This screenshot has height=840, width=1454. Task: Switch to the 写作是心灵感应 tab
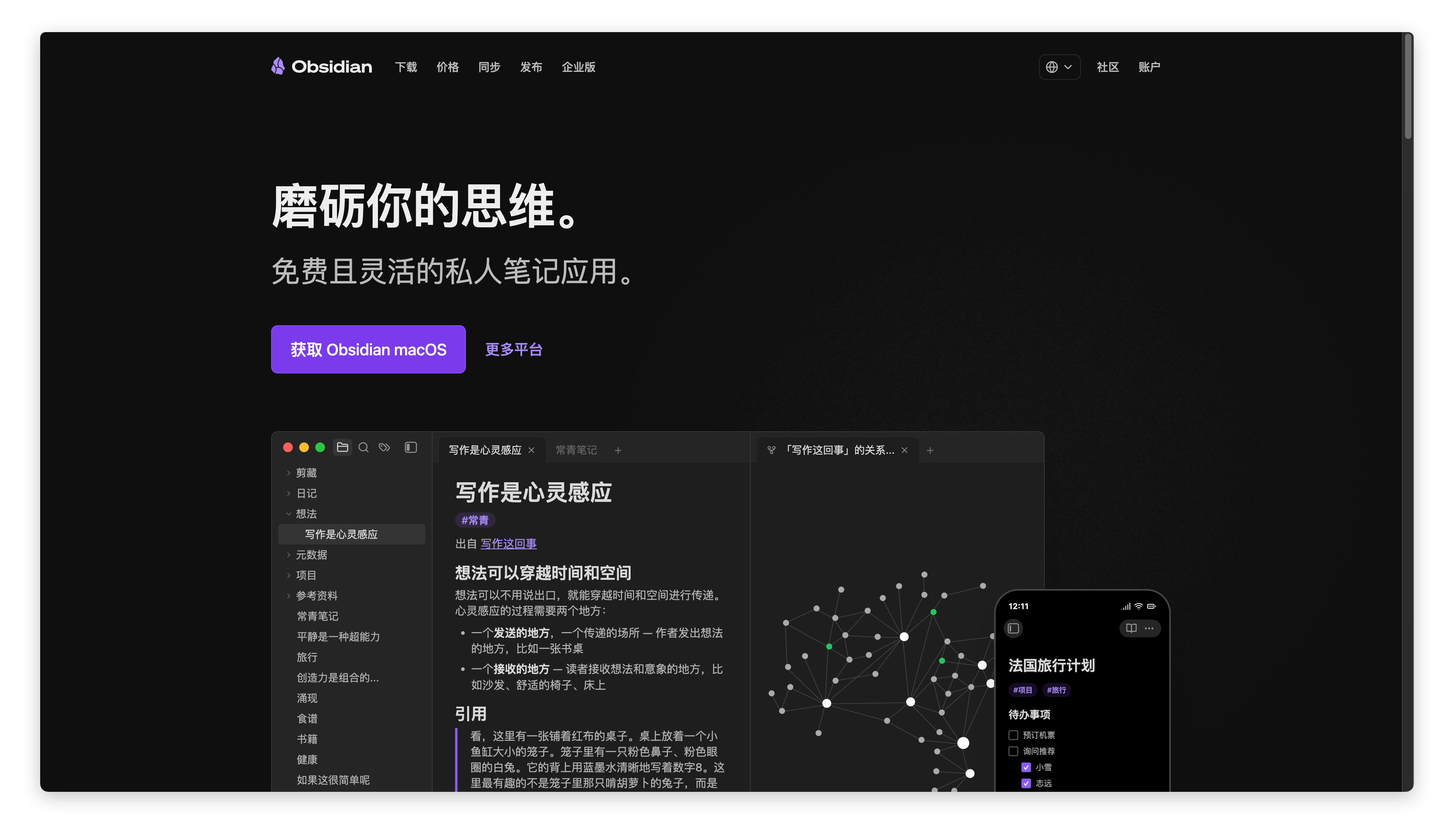(485, 450)
